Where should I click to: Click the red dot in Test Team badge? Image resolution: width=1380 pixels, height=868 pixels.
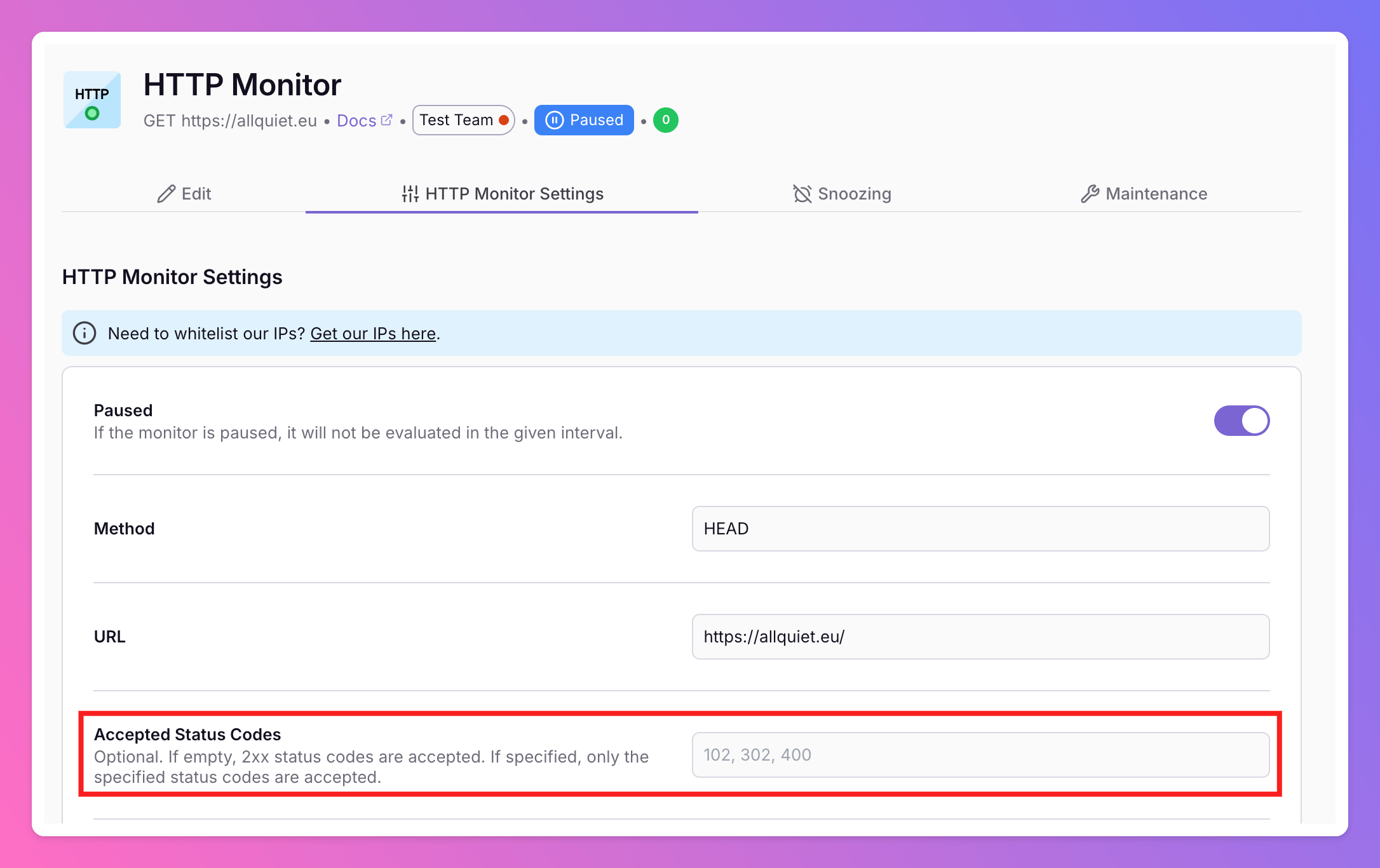click(504, 120)
